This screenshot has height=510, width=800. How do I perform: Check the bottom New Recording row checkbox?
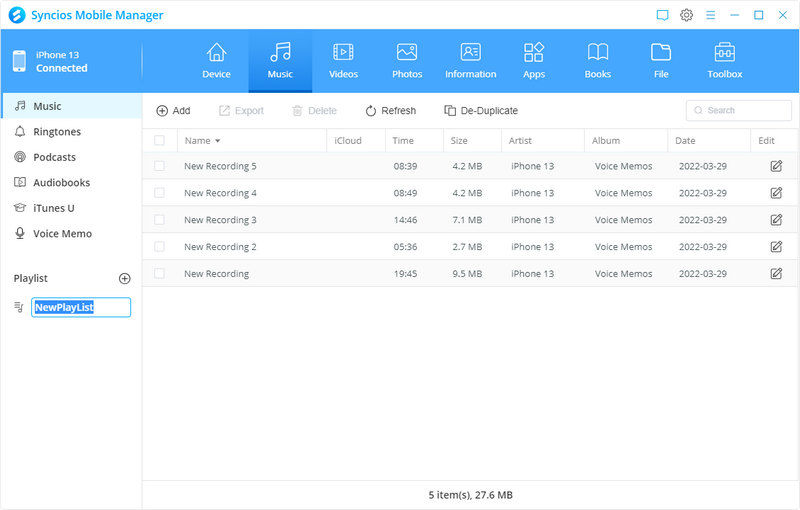[x=159, y=274]
